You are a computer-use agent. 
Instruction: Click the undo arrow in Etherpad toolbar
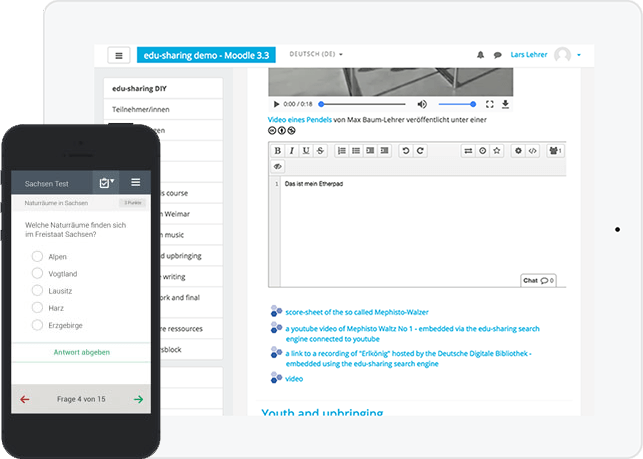(405, 150)
